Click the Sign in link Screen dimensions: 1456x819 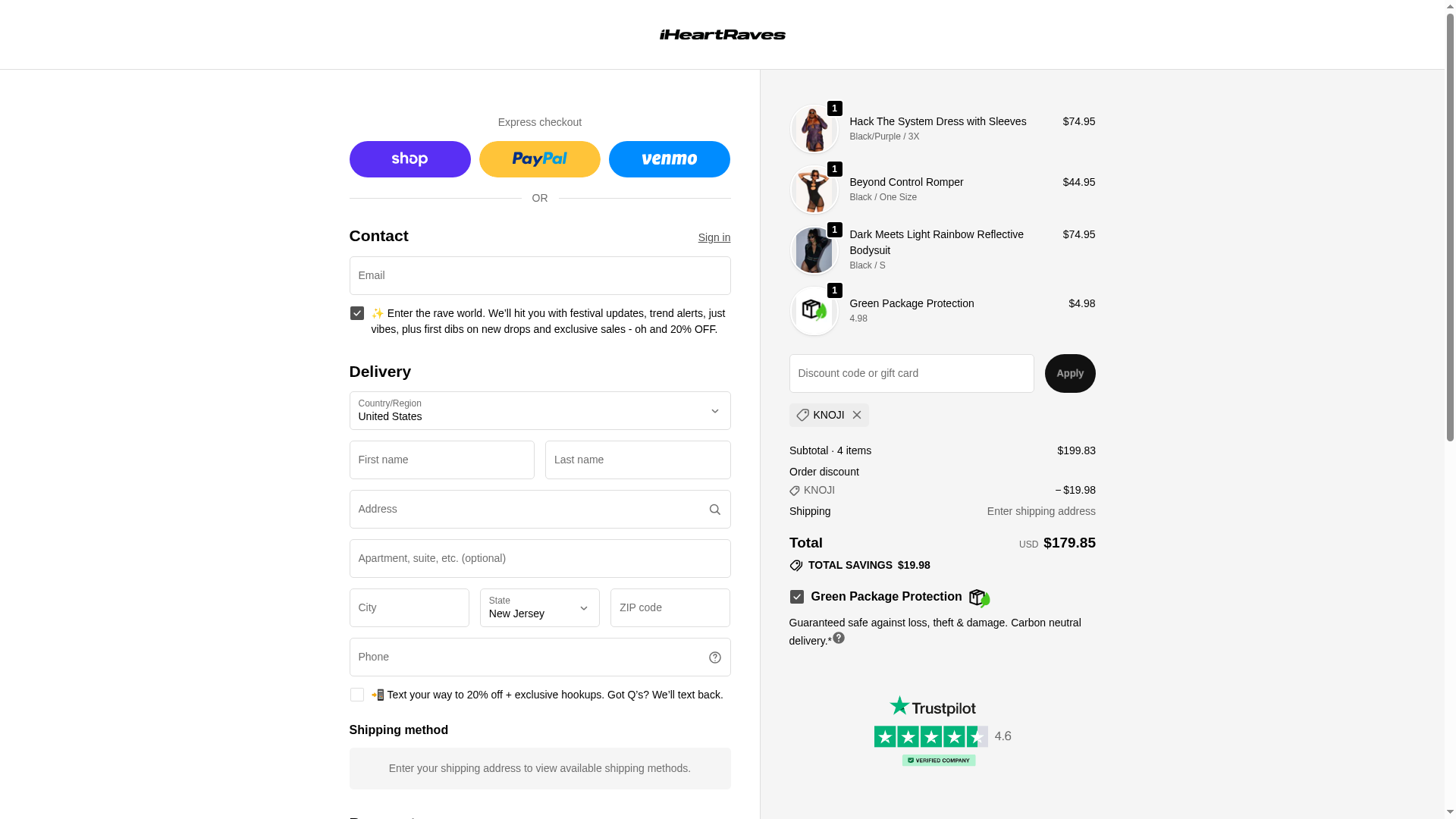click(x=714, y=237)
